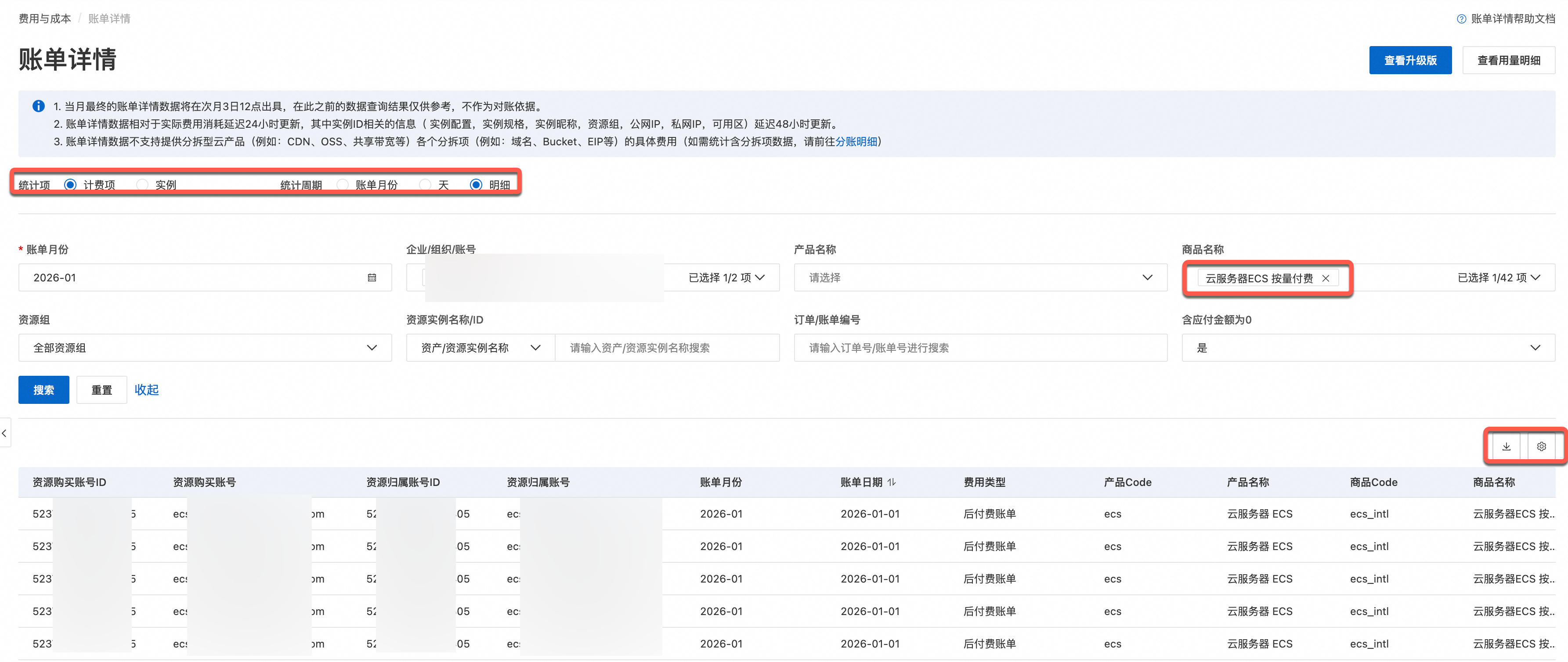Click the calendar icon in 账单月份 field
Image resolution: width=1568 pixels, height=662 pixels.
[372, 277]
